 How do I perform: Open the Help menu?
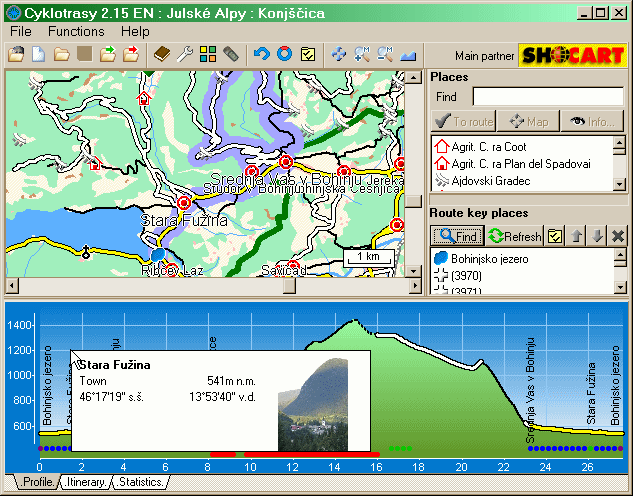pos(135,31)
